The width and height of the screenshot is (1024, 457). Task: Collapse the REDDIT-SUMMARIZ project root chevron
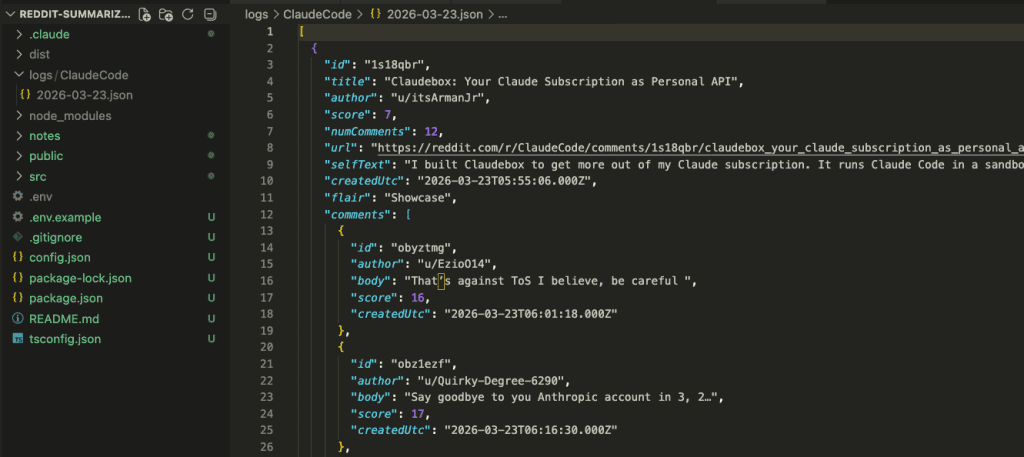[10, 14]
